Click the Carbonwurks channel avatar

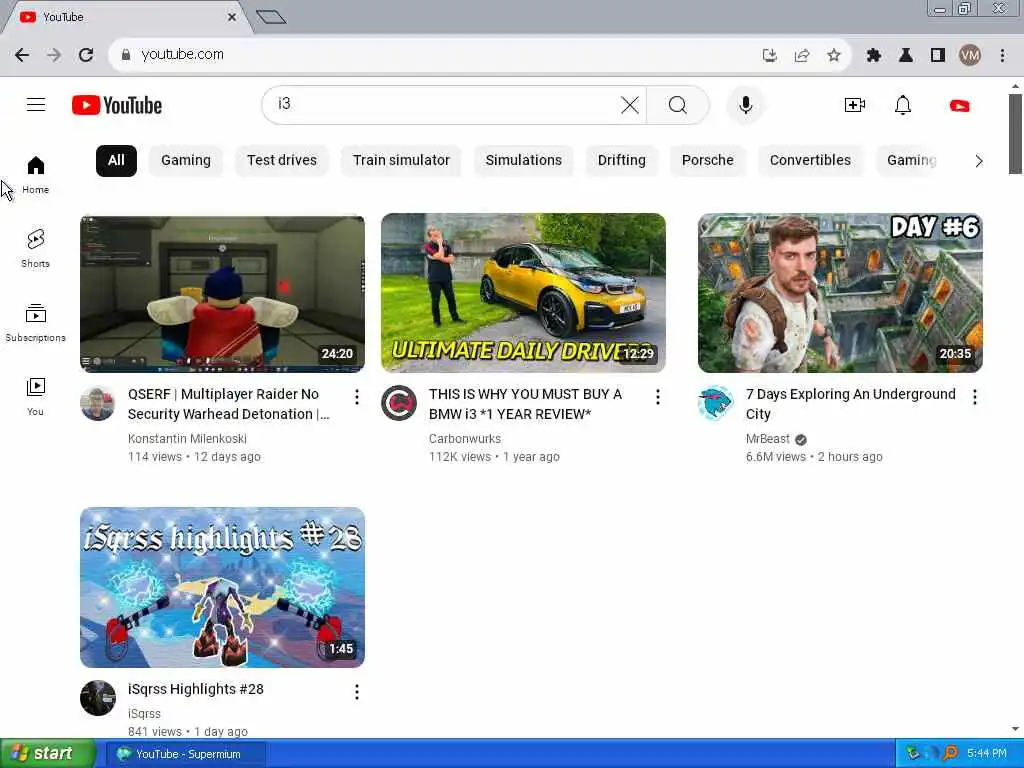click(399, 403)
